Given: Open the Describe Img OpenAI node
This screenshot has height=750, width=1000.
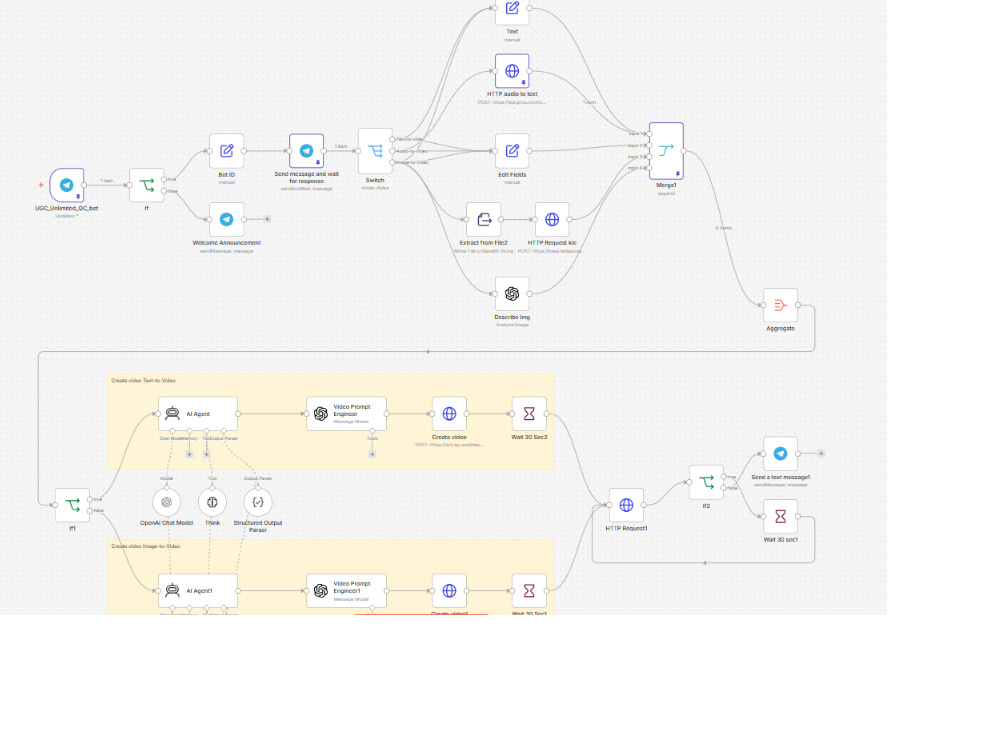Looking at the screenshot, I should [x=512, y=293].
